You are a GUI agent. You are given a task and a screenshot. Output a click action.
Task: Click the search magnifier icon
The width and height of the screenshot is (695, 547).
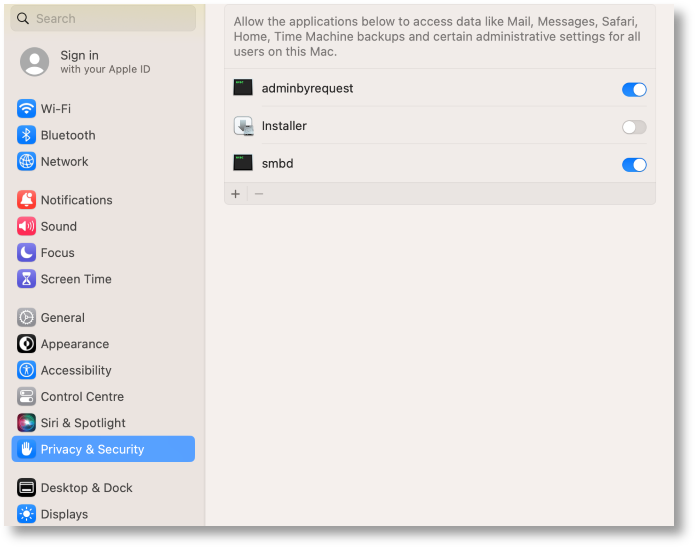[23, 19]
